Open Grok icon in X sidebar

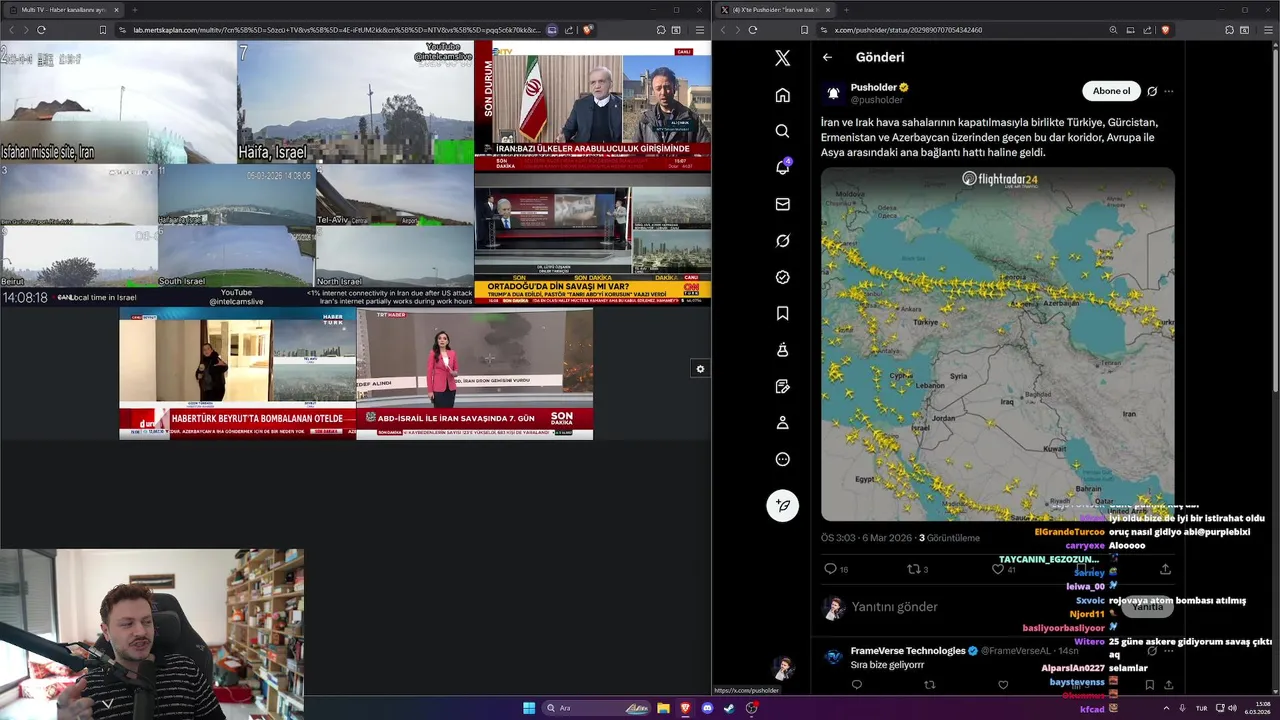(x=782, y=240)
